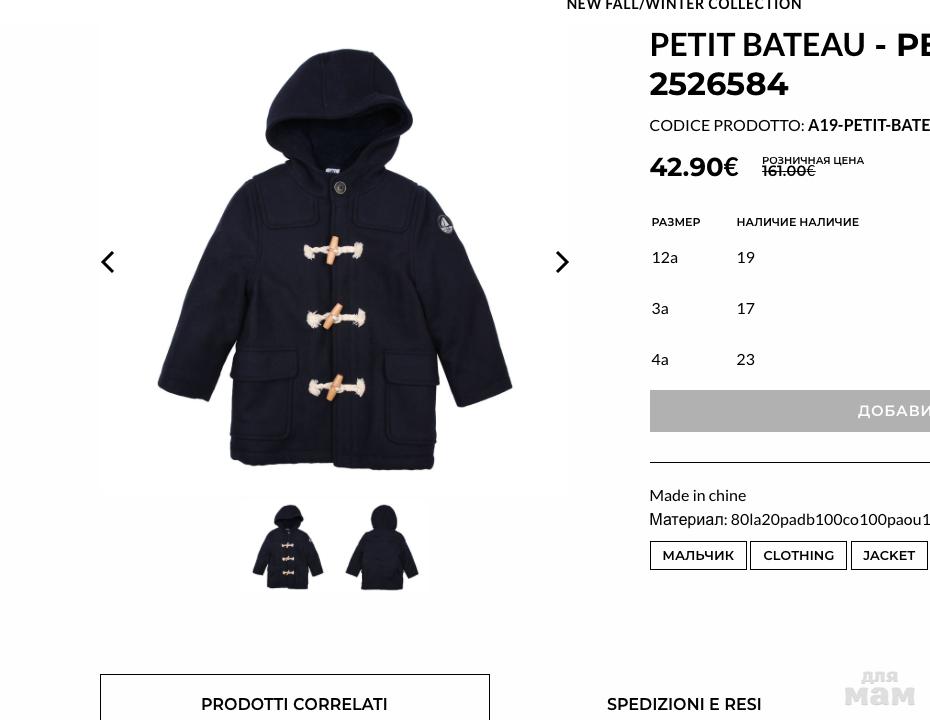This screenshot has height=720, width=930.
Task: Open the Spedizioni e Resi tab
Action: pyautogui.click(x=684, y=704)
